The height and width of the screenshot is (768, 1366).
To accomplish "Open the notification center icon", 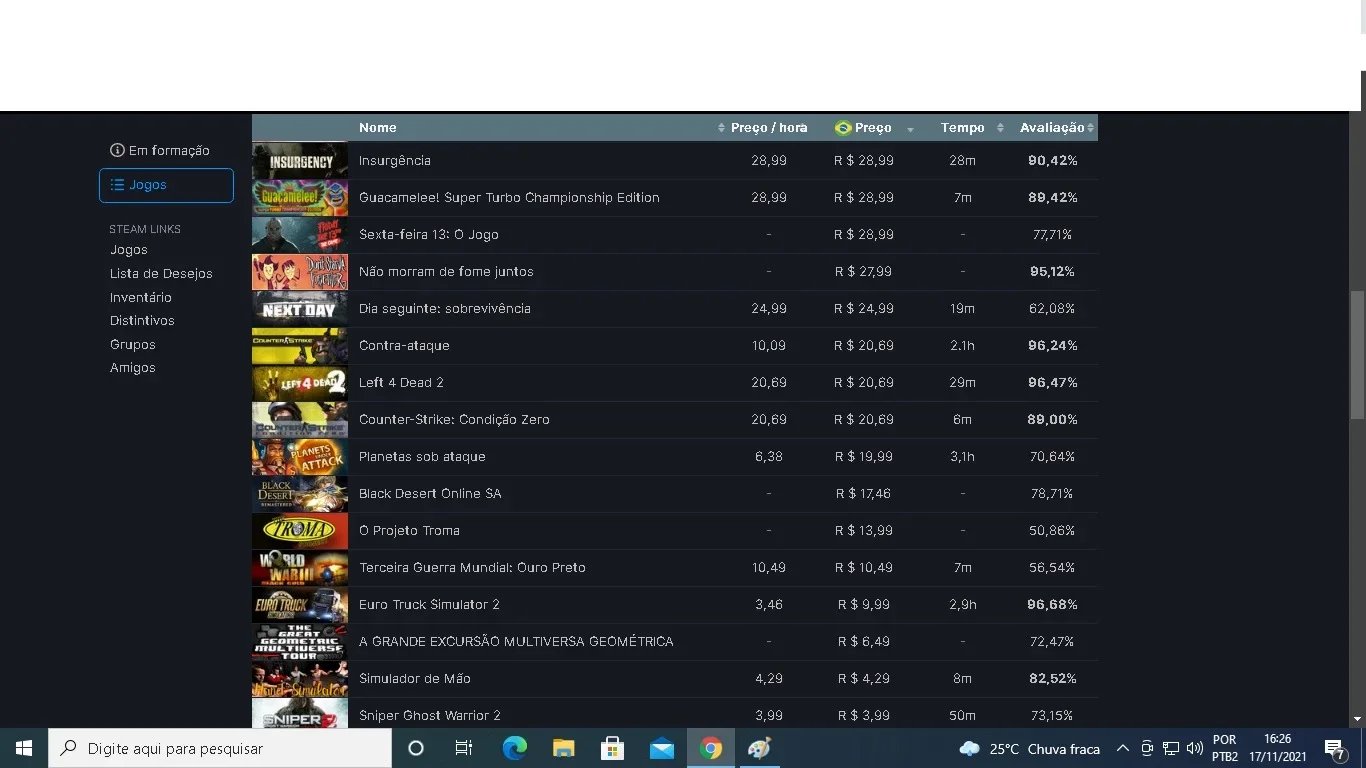I will click(1334, 749).
